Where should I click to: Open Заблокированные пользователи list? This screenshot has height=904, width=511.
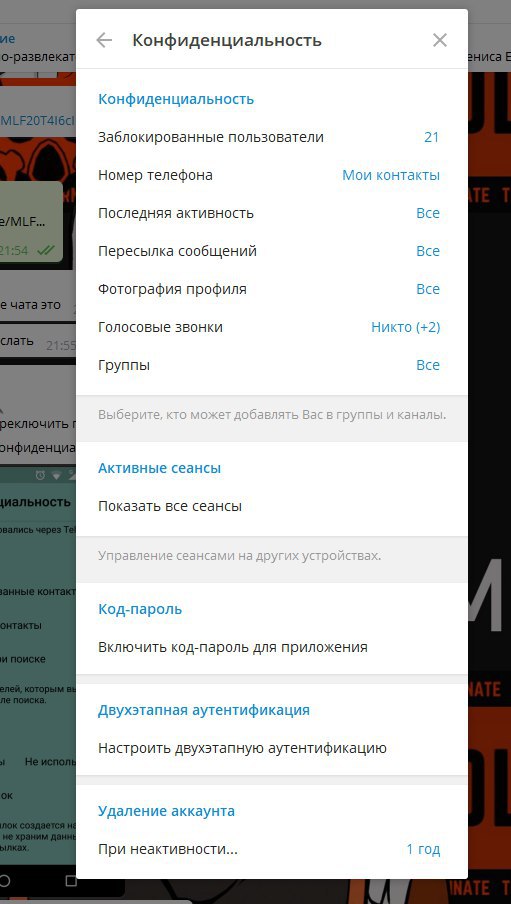272,137
